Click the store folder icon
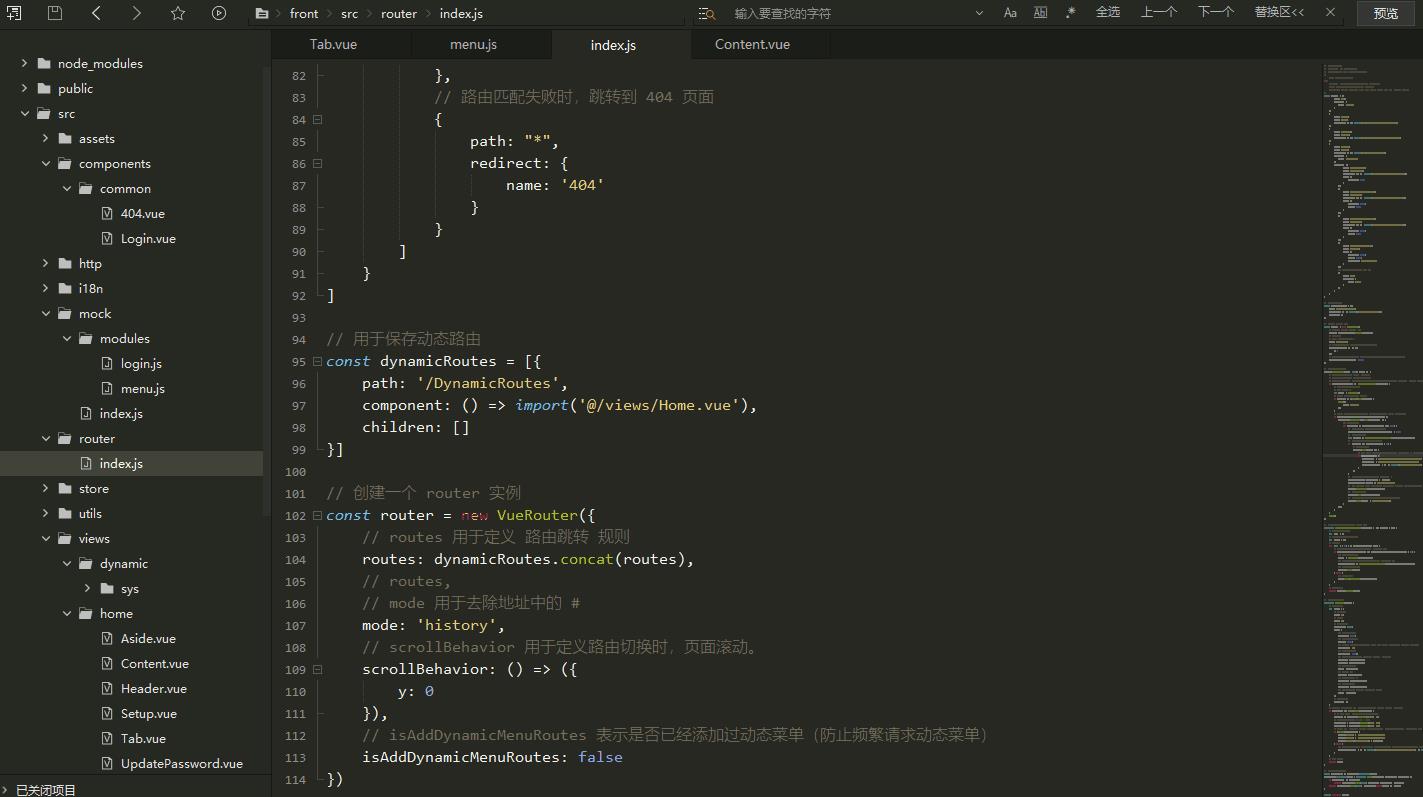Viewport: 1423px width, 797px height. (x=65, y=488)
